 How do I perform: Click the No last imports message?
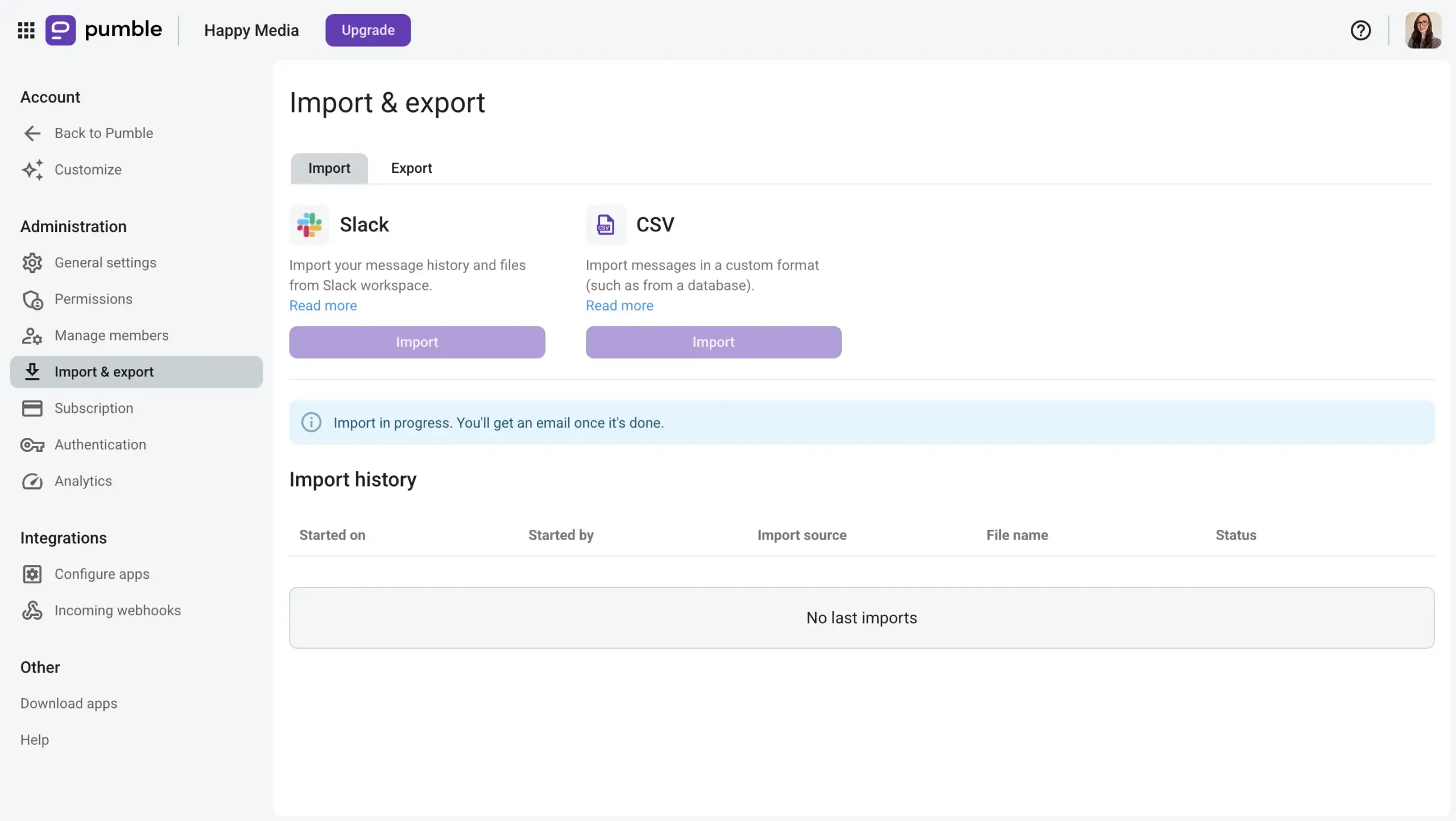pyautogui.click(x=862, y=618)
